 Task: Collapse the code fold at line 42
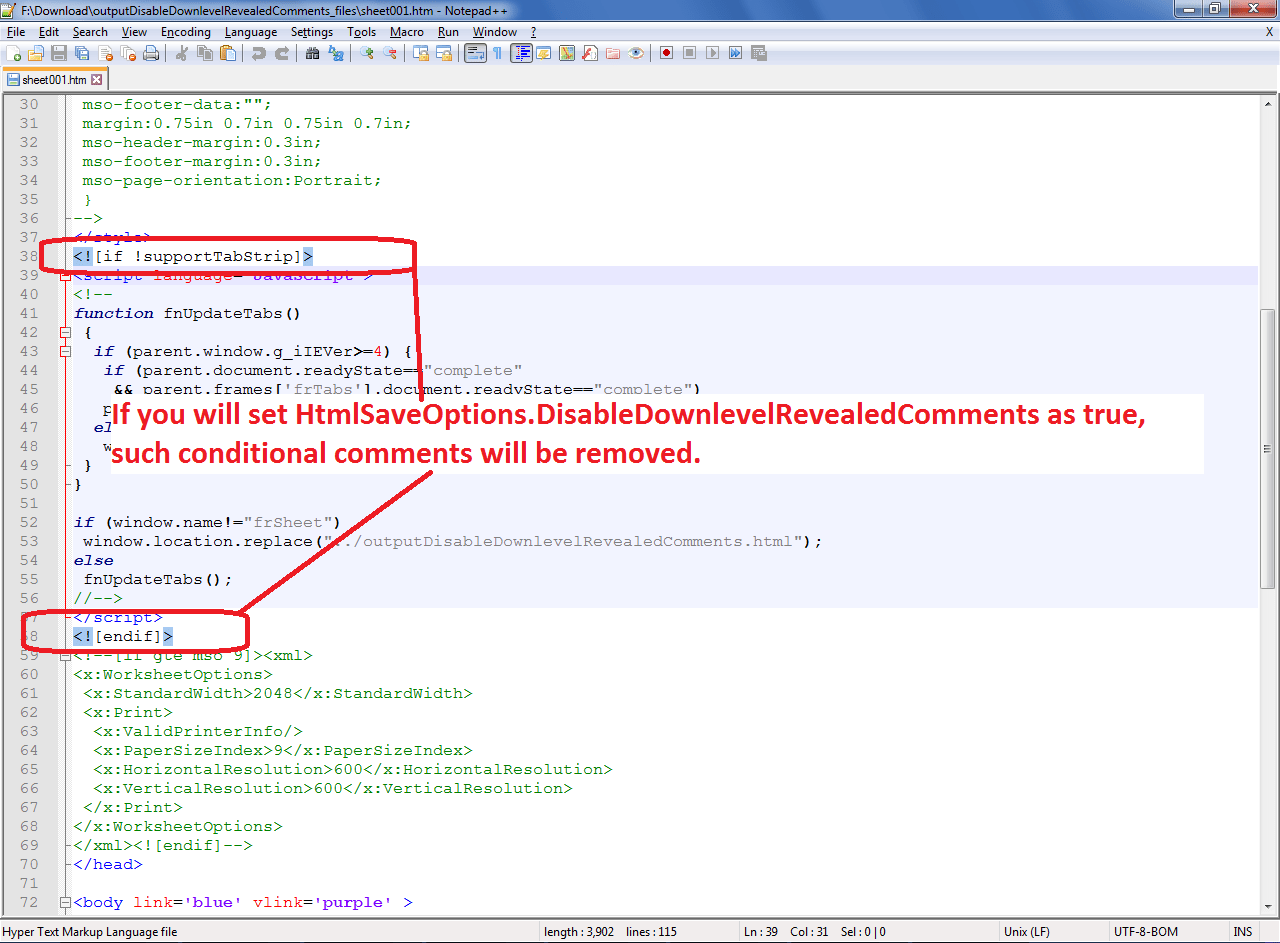64,332
